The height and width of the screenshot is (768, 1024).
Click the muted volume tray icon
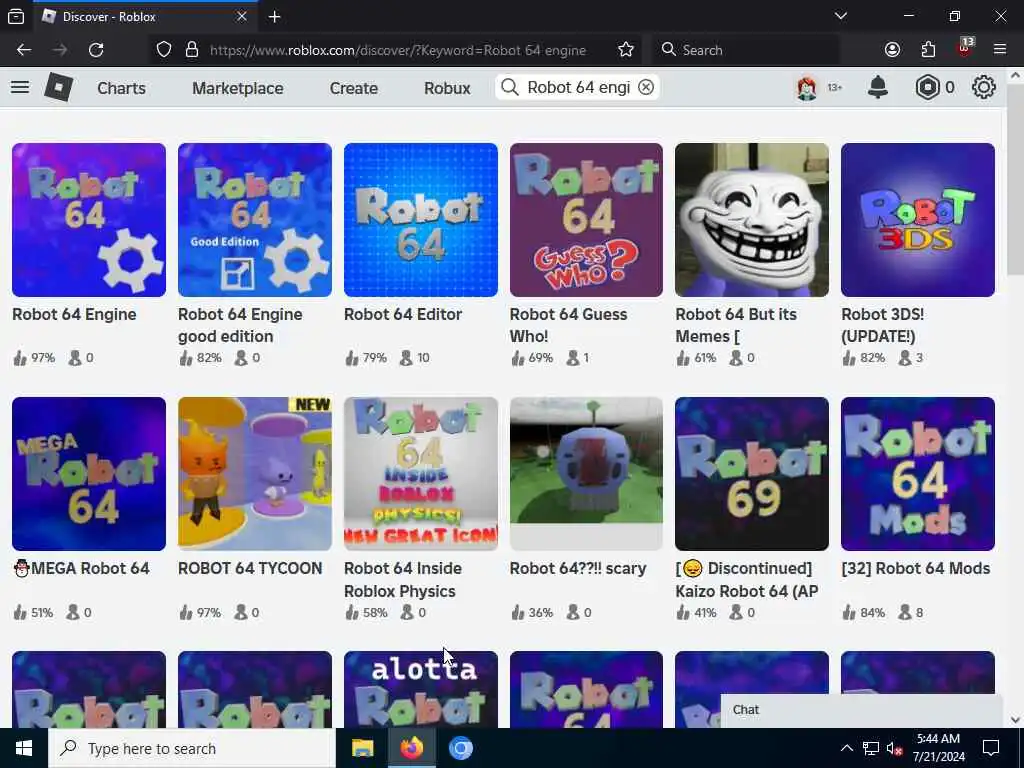coord(895,748)
